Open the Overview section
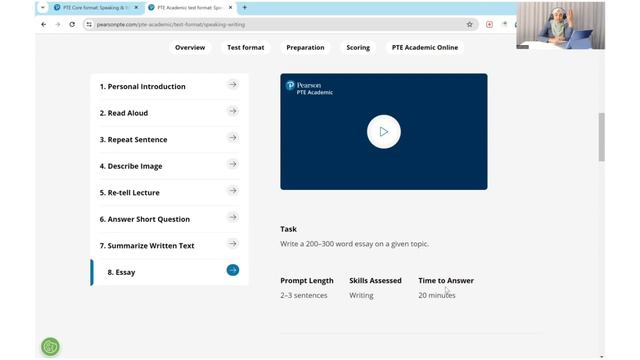Viewport: 640px width, 360px height. 190,47
